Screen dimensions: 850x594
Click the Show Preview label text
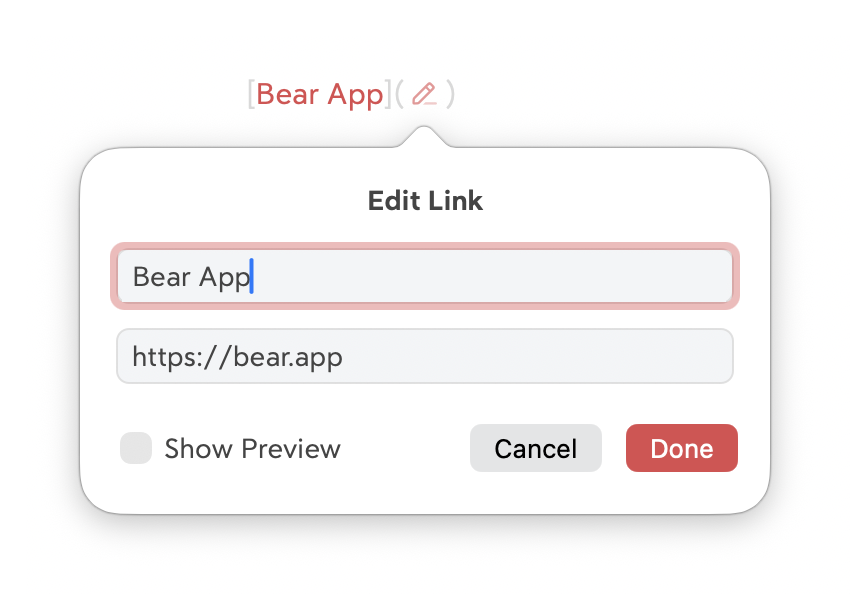coord(252,449)
